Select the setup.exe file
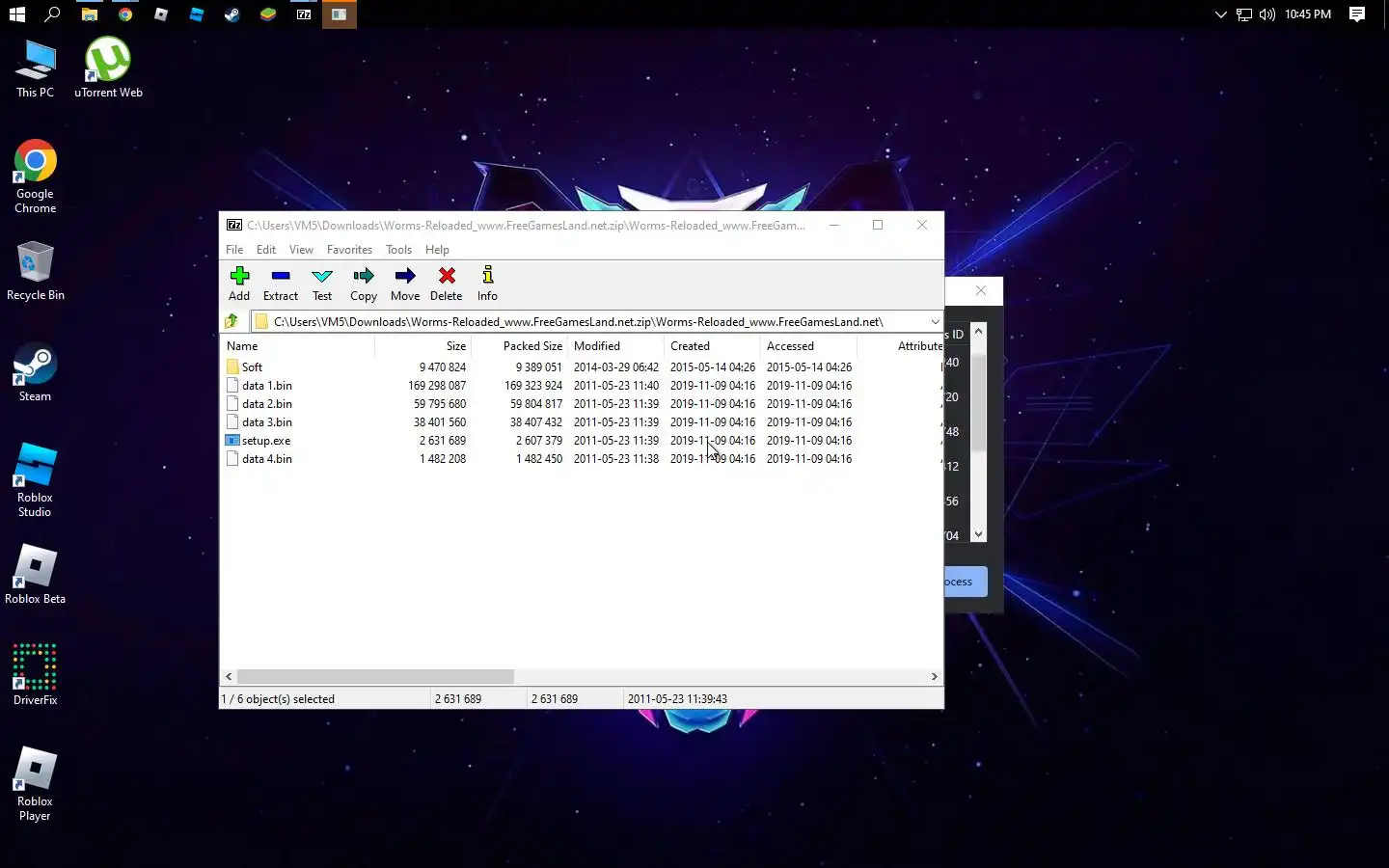Screen dimensions: 1389x868 [x=582, y=440]
